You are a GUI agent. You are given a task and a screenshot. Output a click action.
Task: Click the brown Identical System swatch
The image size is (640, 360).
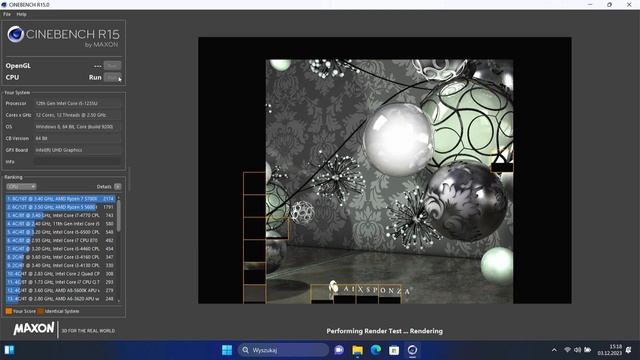point(40,311)
